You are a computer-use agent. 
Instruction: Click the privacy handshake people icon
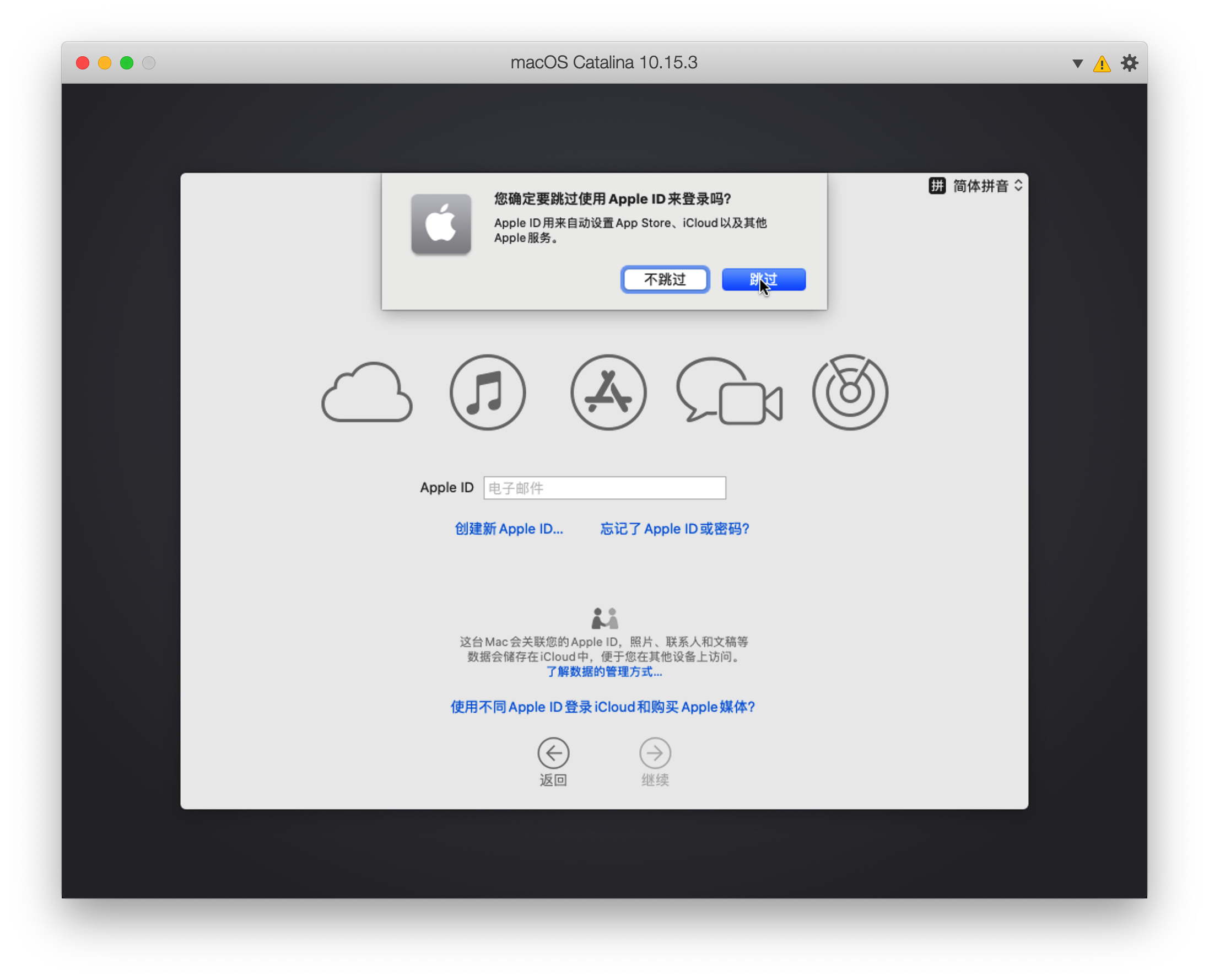(x=604, y=618)
